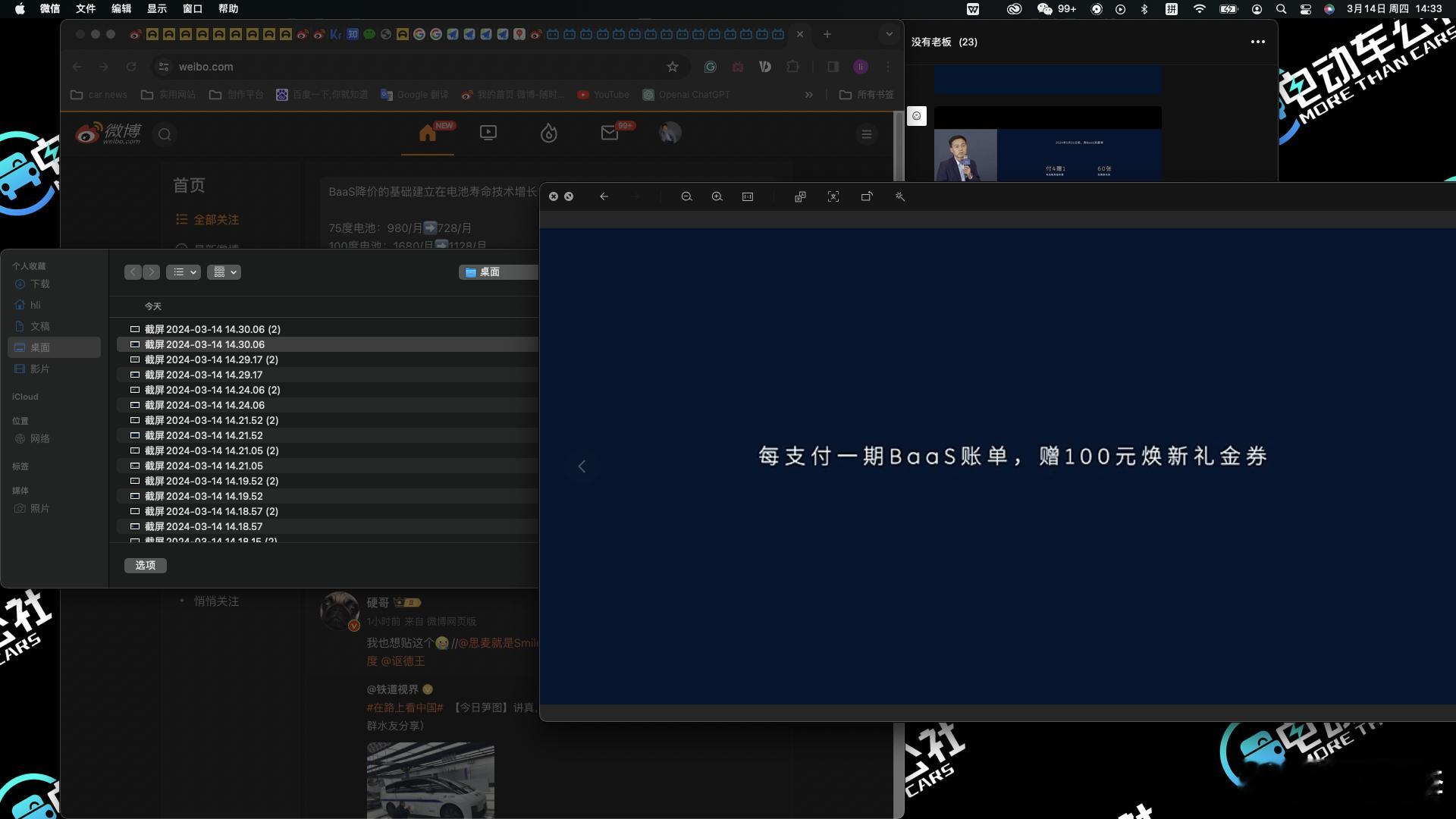Screen dimensions: 1456x819
Task: Show previous image in viewer
Action: 582,466
